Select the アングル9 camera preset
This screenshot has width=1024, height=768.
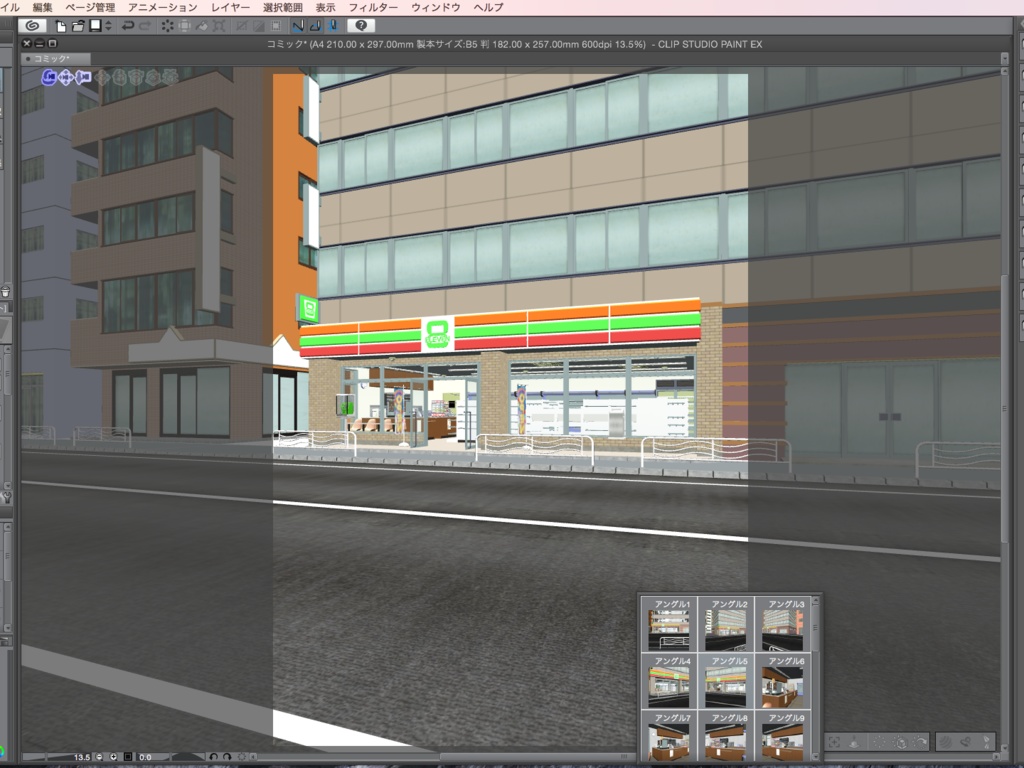point(782,736)
